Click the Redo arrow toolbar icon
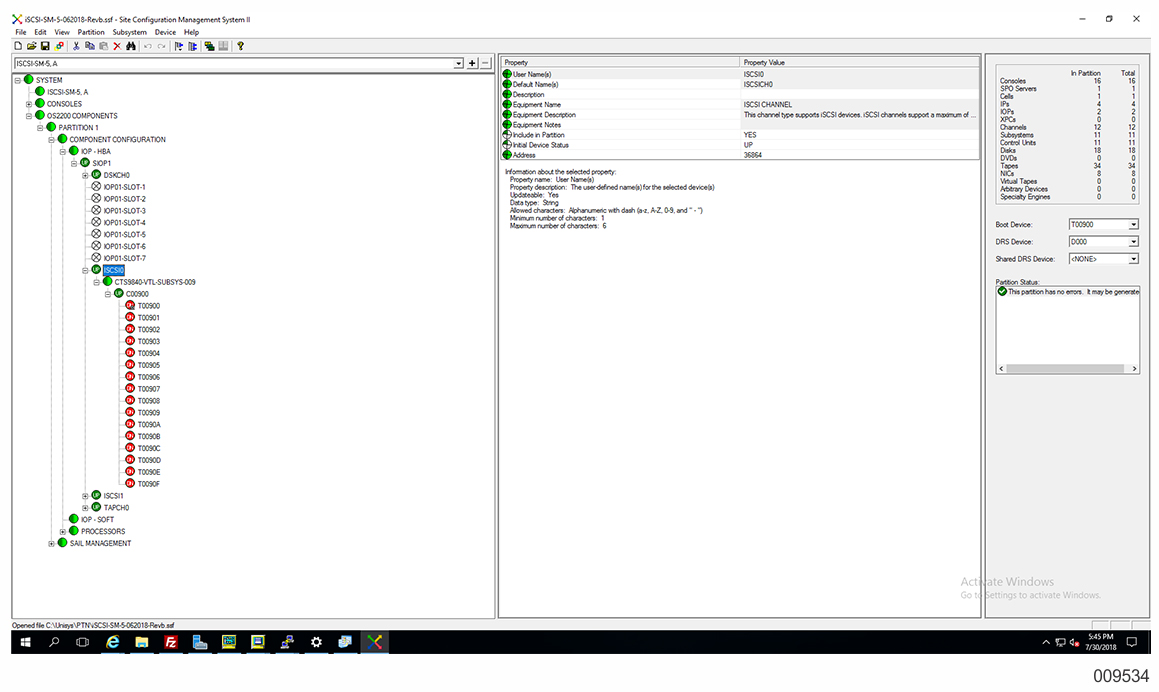The width and height of the screenshot is (1159, 692). pyautogui.click(x=161, y=46)
